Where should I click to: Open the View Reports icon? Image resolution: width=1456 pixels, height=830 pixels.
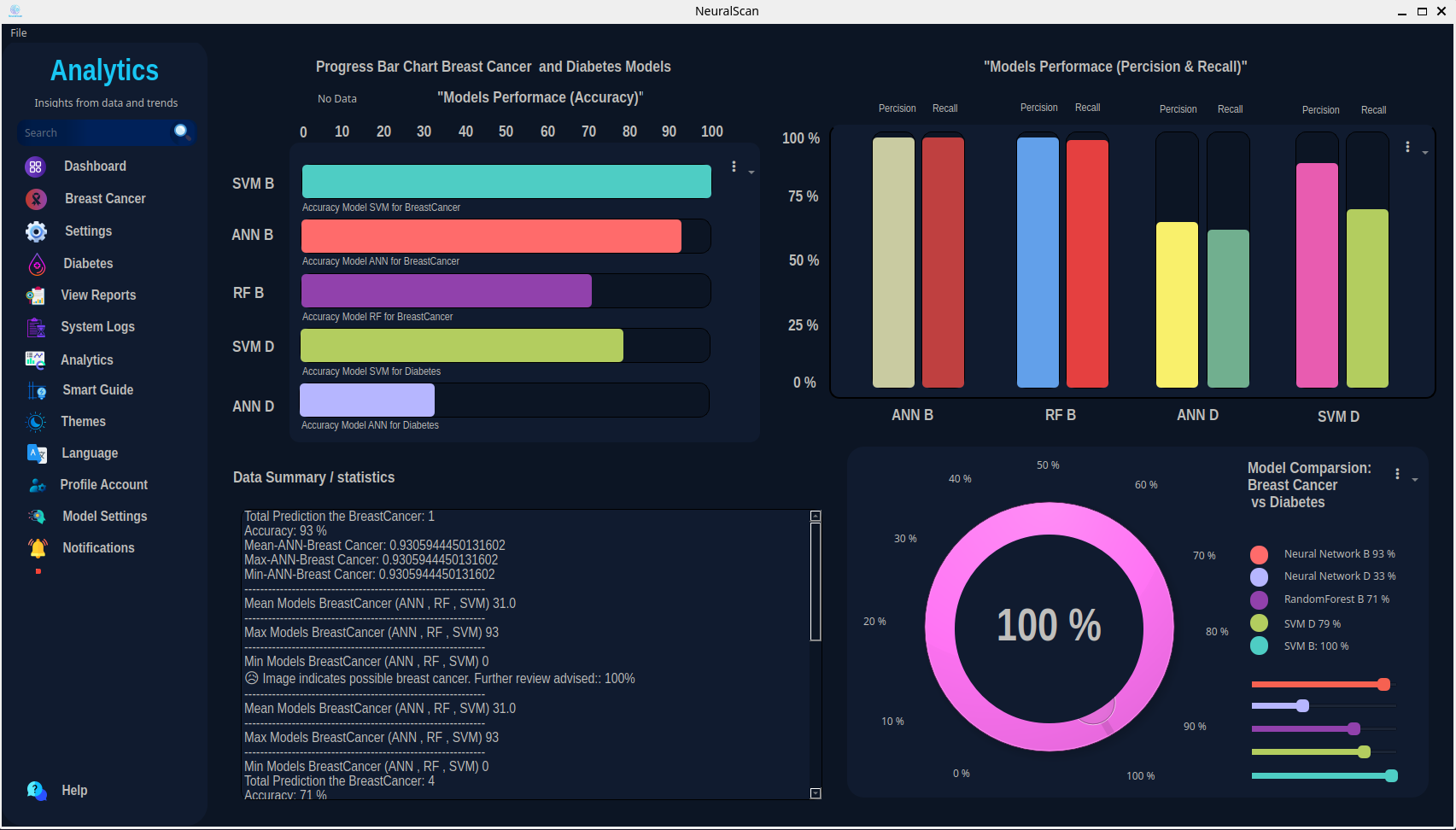click(36, 296)
